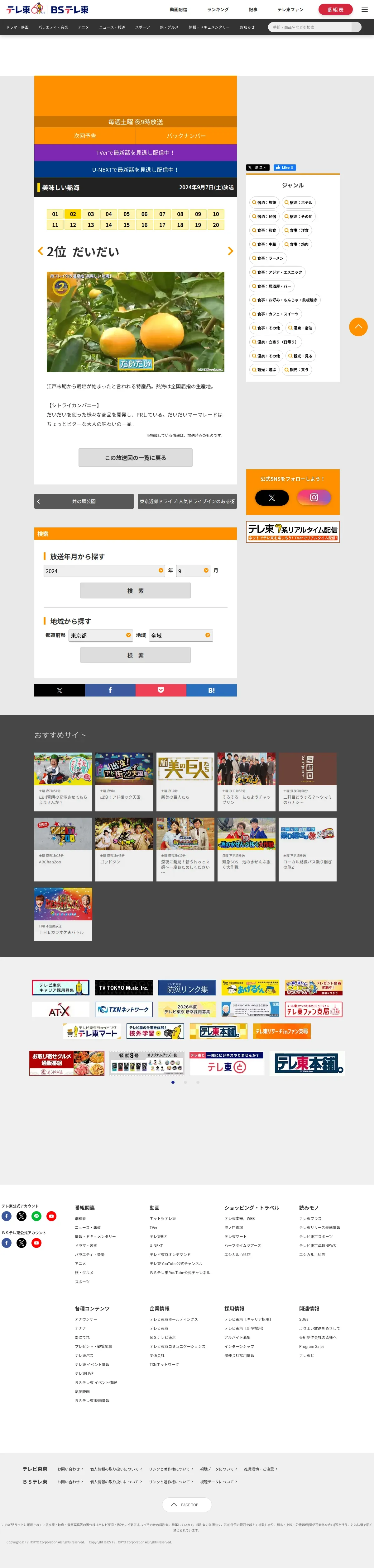
Task: Click TVerで最新話を見逃し配信中 banner
Action: coord(135,152)
